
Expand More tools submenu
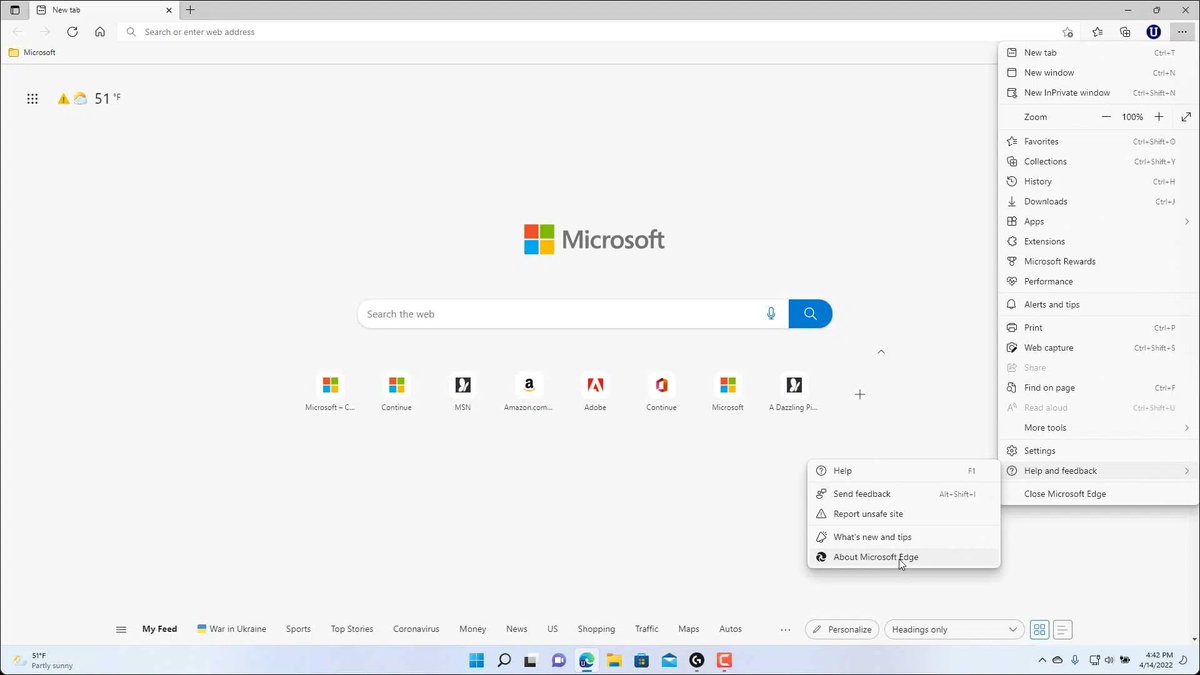(1098, 428)
